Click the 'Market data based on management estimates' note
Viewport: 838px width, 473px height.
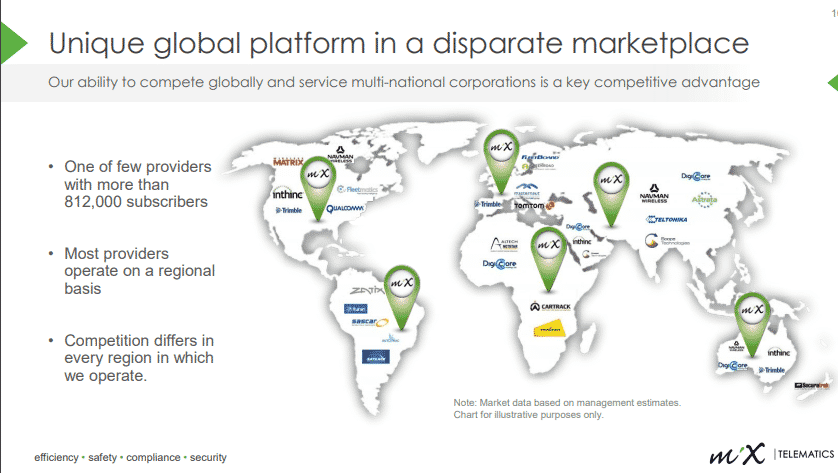[x=567, y=402]
